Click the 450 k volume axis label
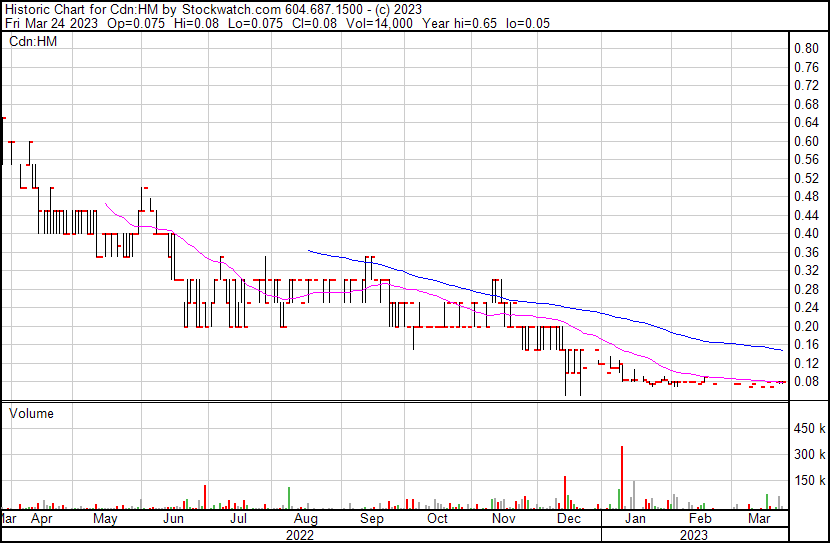 click(x=809, y=429)
